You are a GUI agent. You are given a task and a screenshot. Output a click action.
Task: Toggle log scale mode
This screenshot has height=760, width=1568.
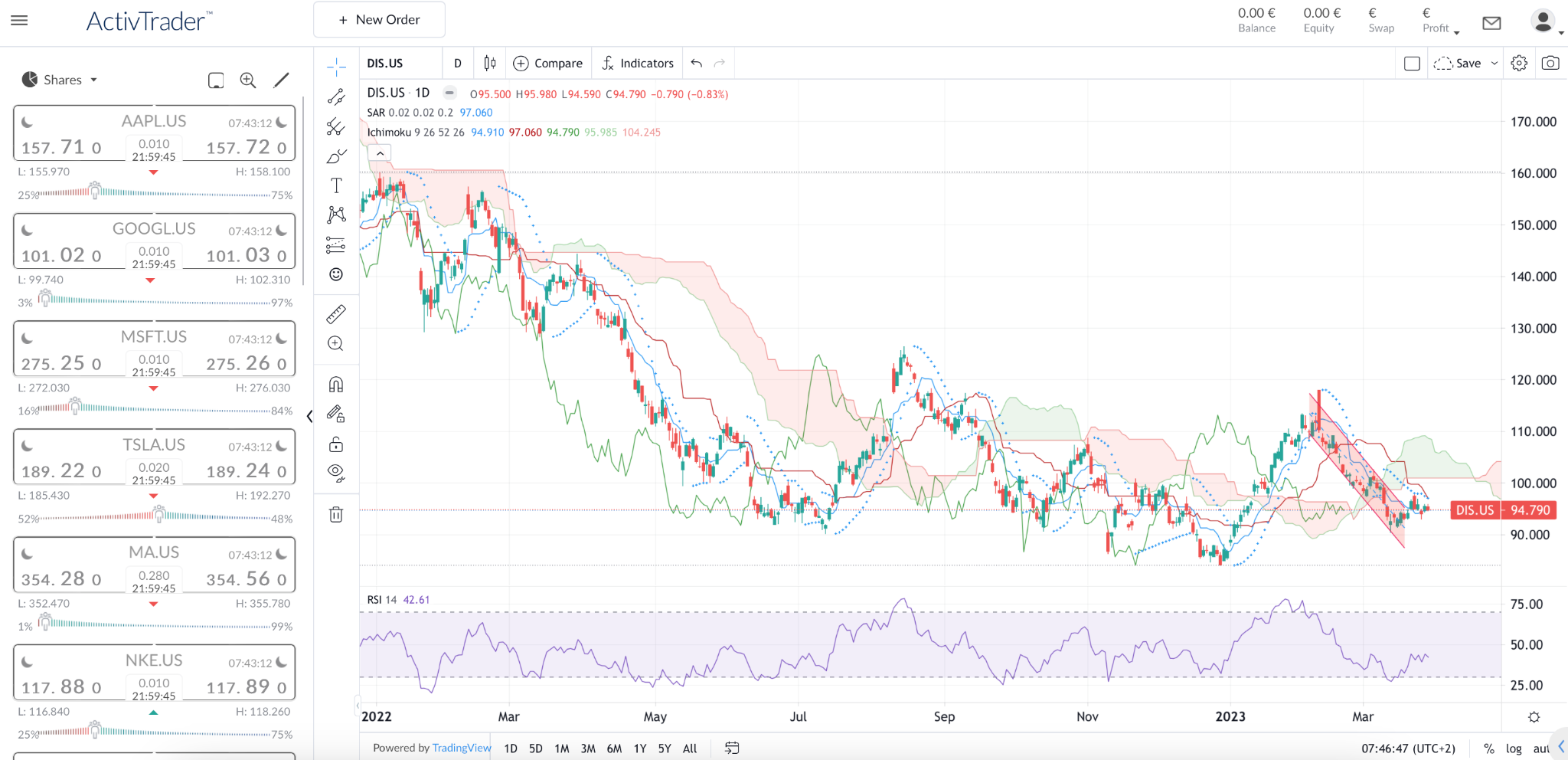point(1514,749)
